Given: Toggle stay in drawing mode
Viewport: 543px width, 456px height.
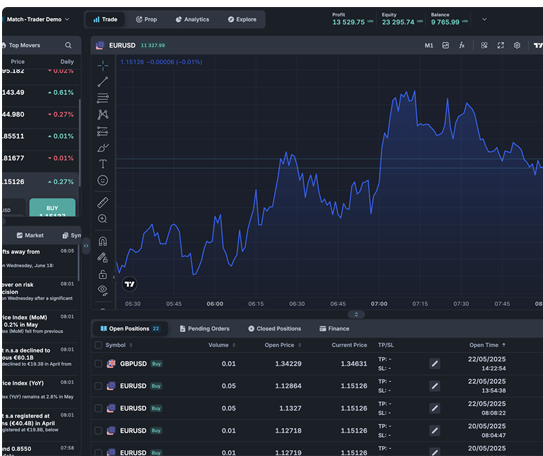Looking at the screenshot, I should (x=103, y=258).
